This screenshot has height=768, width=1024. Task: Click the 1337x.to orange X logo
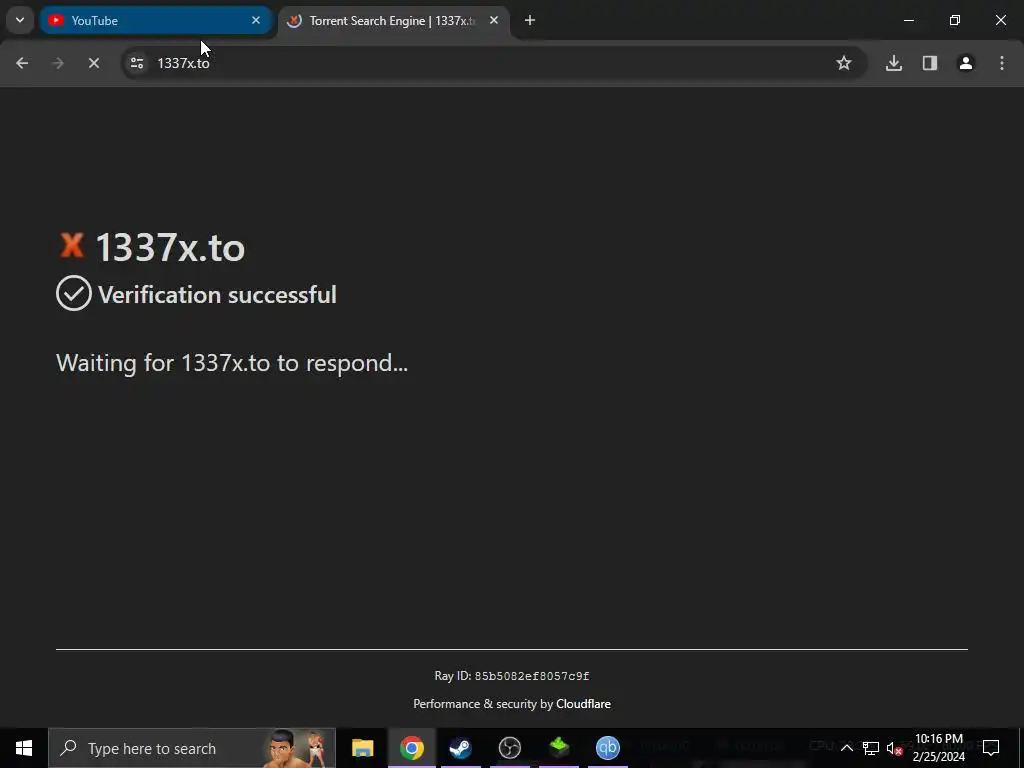72,246
